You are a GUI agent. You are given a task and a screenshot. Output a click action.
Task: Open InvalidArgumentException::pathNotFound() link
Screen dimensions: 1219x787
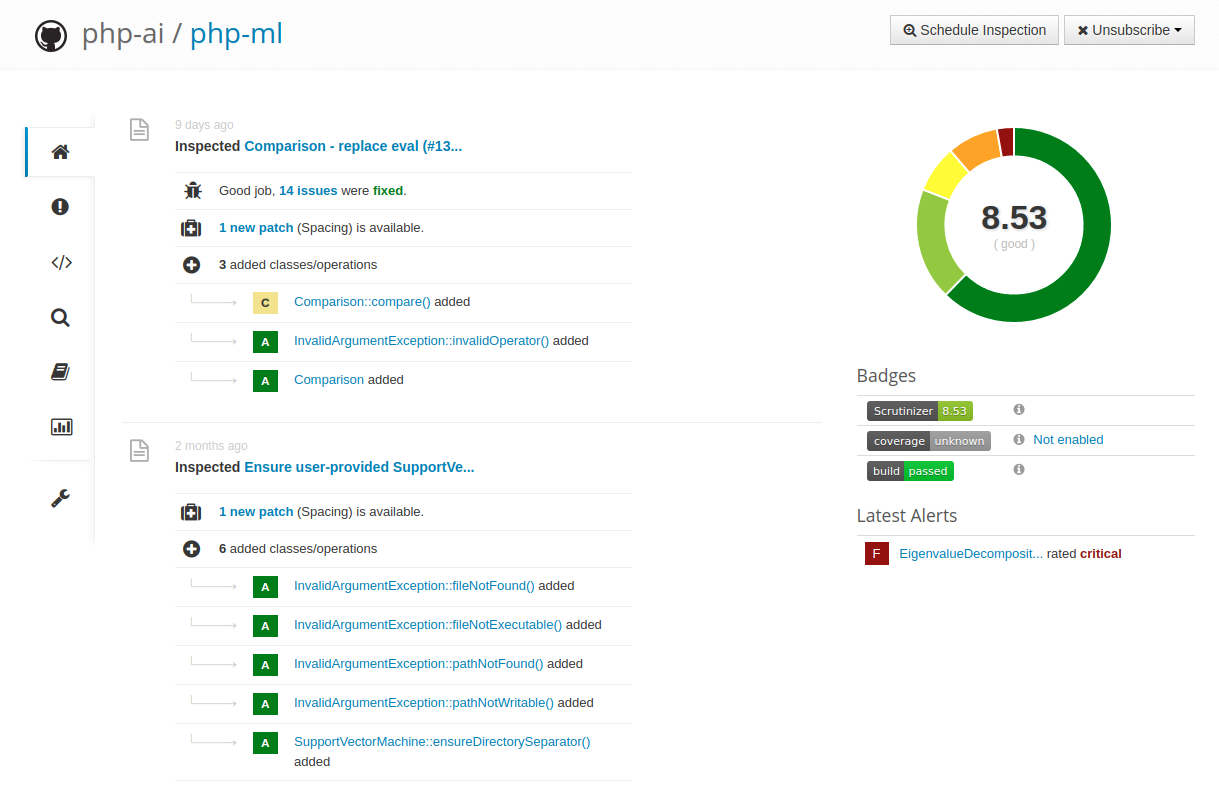point(419,664)
